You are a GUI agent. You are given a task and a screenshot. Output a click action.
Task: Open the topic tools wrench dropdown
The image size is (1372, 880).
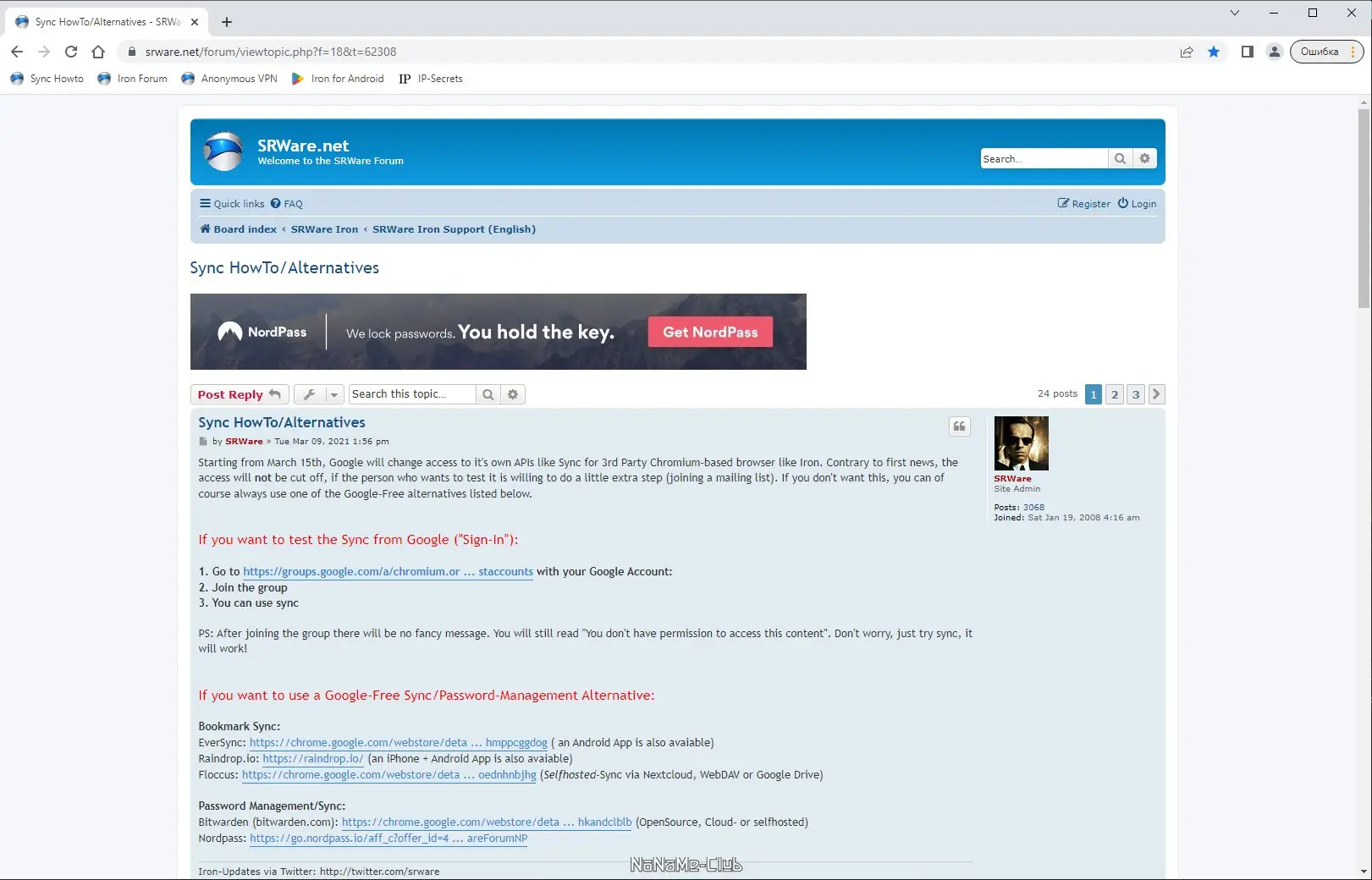pos(318,394)
